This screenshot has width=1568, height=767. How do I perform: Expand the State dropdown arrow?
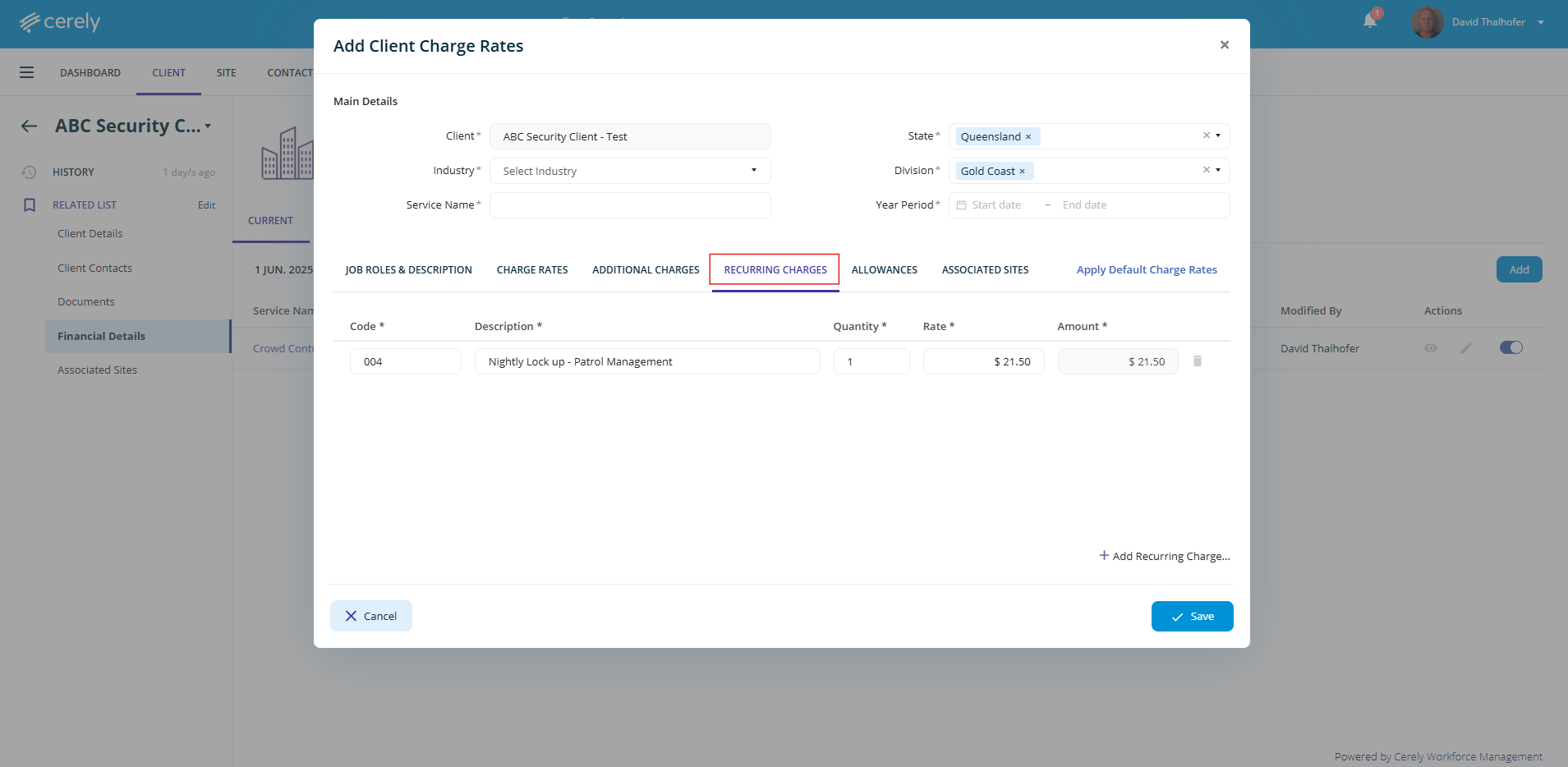1218,135
